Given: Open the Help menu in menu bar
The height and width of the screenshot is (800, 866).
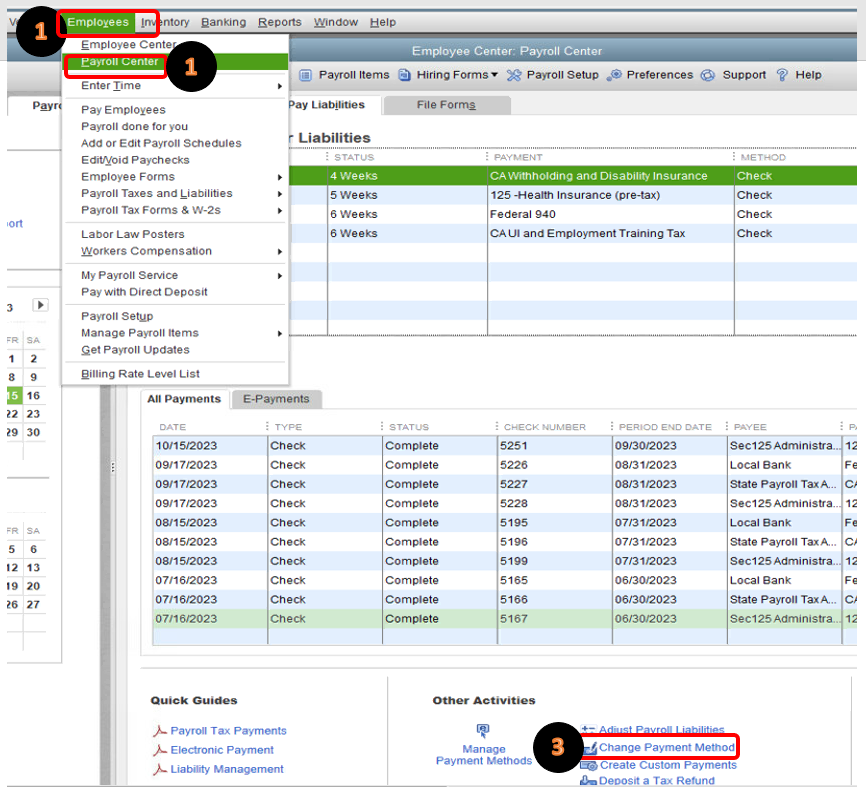Looking at the screenshot, I should pyautogui.click(x=383, y=22).
